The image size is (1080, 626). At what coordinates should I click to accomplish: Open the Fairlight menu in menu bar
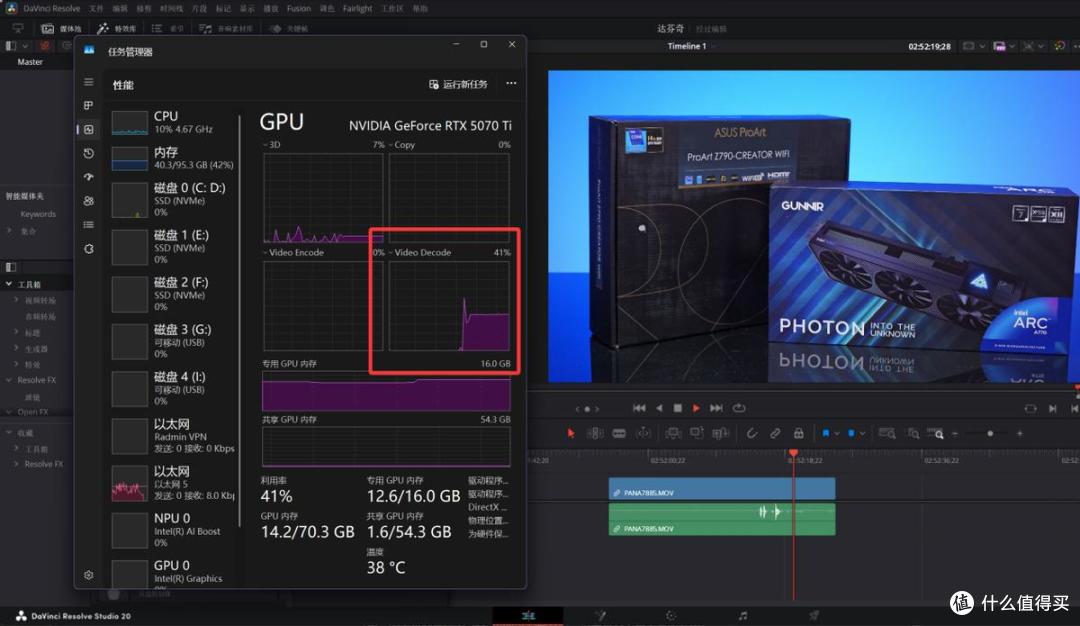tap(357, 8)
